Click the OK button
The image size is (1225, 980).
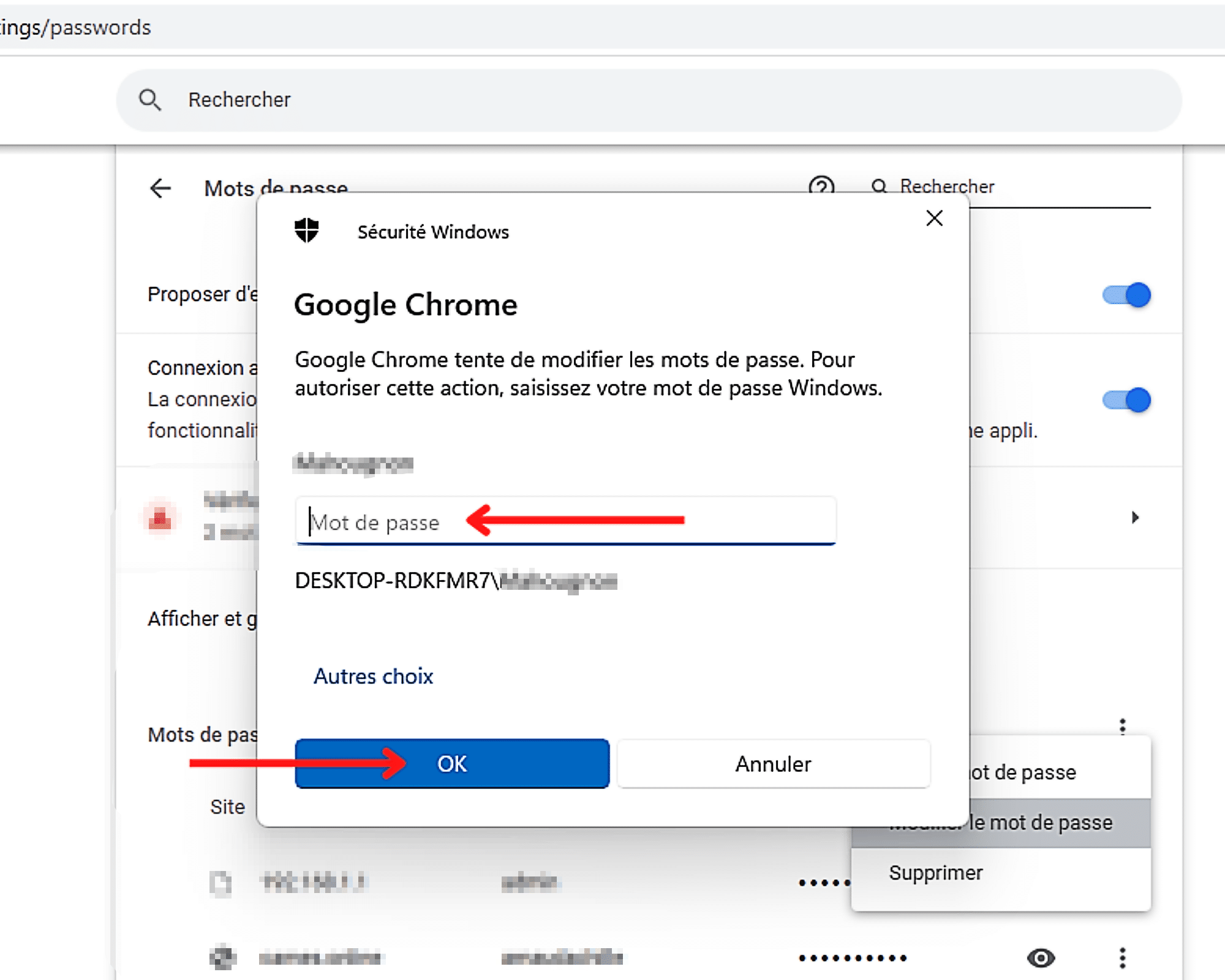(452, 764)
